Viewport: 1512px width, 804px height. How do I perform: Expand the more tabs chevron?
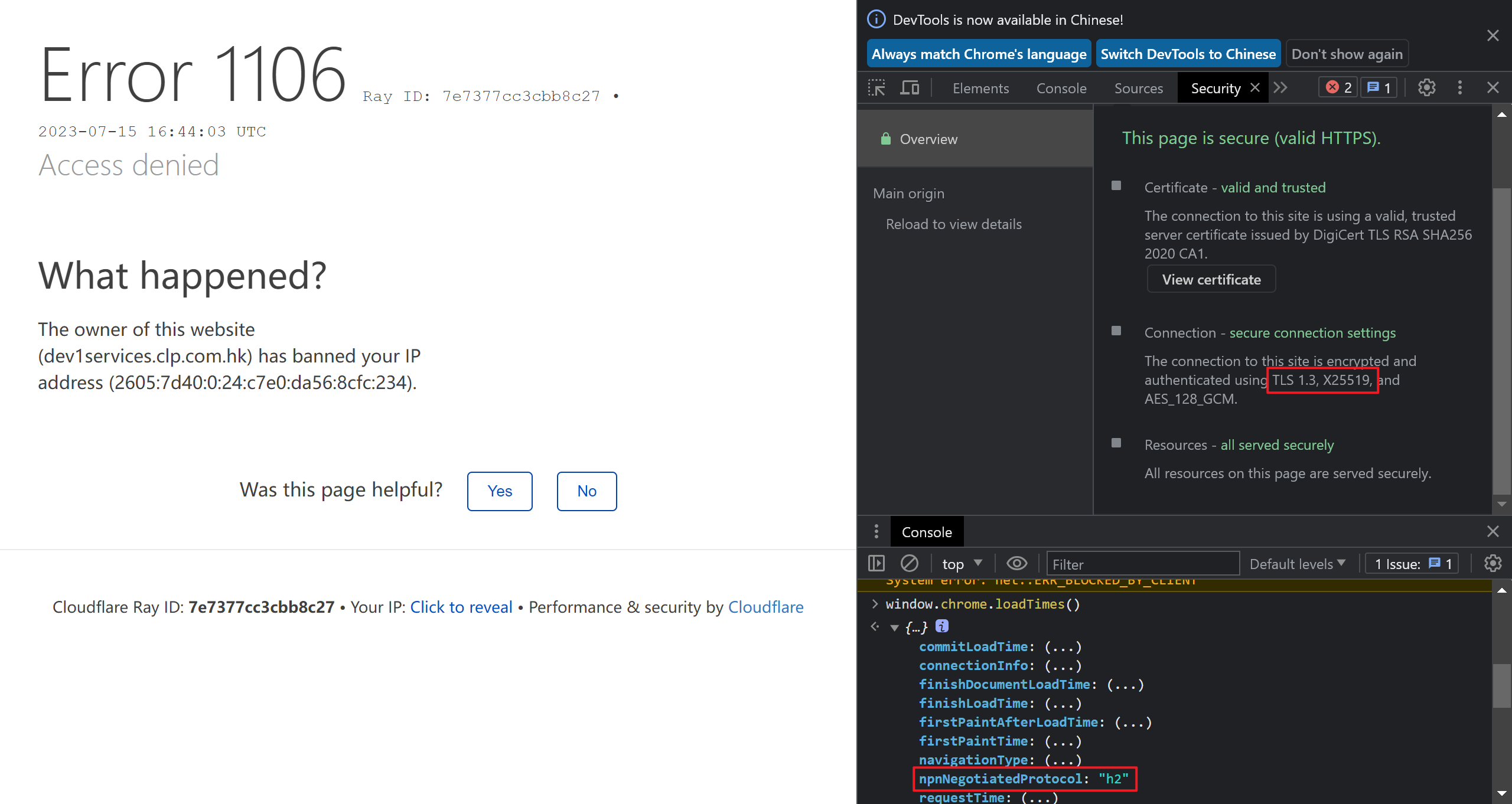1280,87
